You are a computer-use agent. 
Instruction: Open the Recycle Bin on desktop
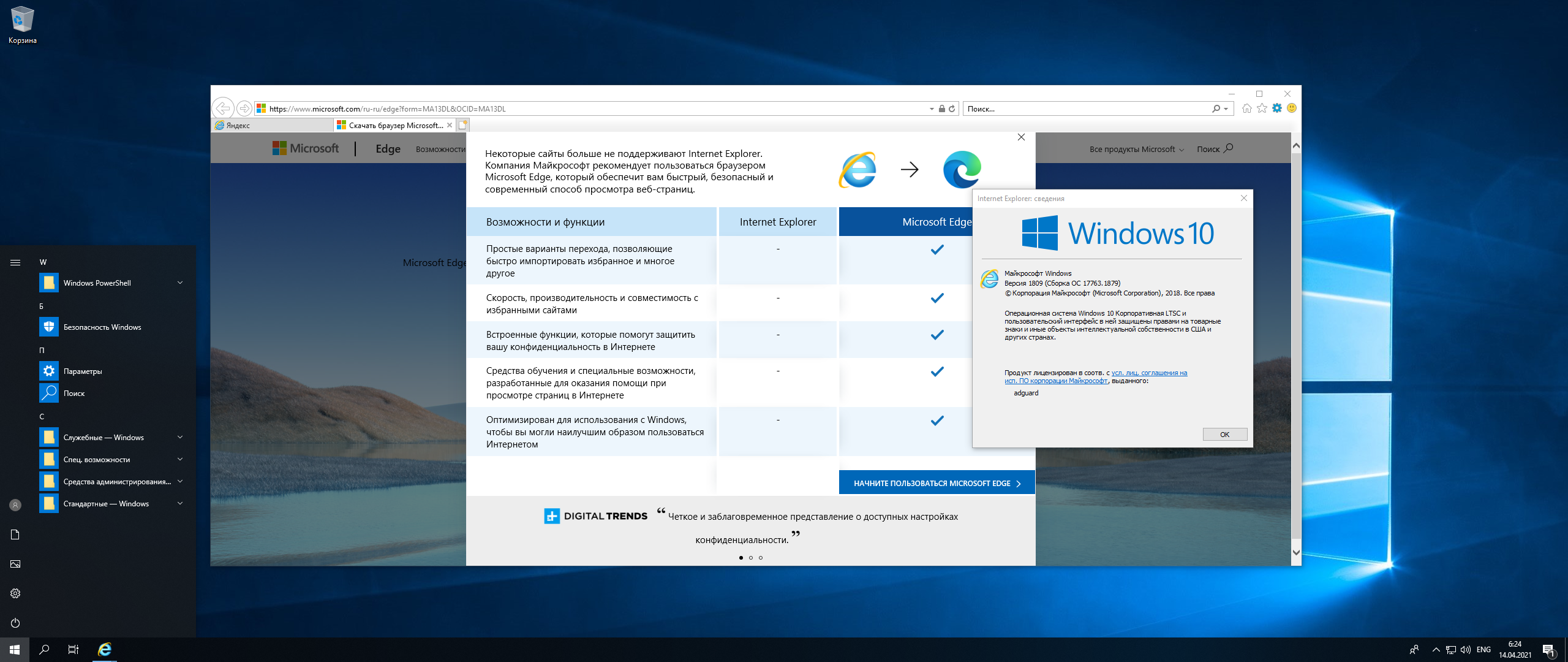point(22,25)
